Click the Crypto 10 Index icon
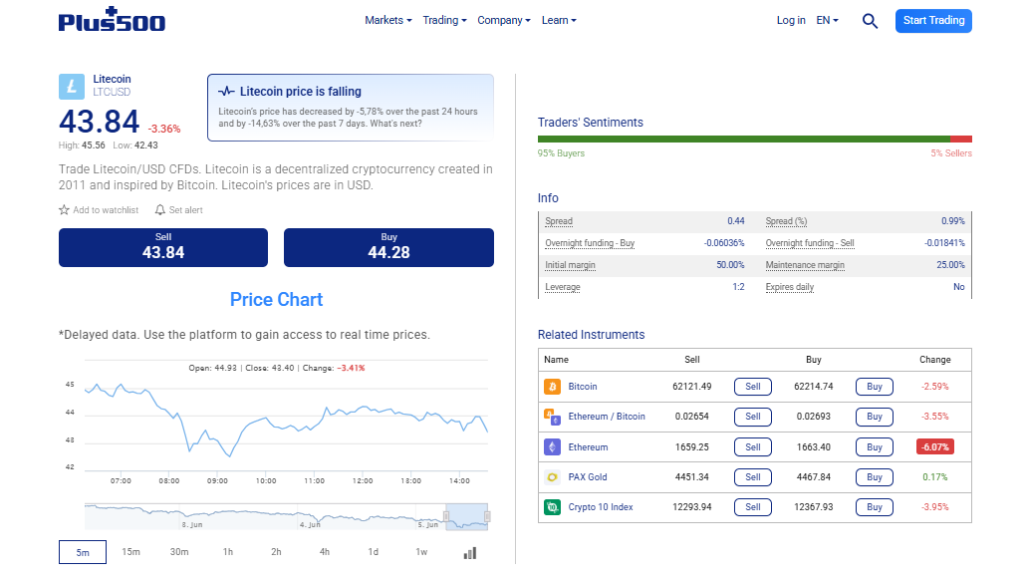This screenshot has width=1024, height=579. 552,507
